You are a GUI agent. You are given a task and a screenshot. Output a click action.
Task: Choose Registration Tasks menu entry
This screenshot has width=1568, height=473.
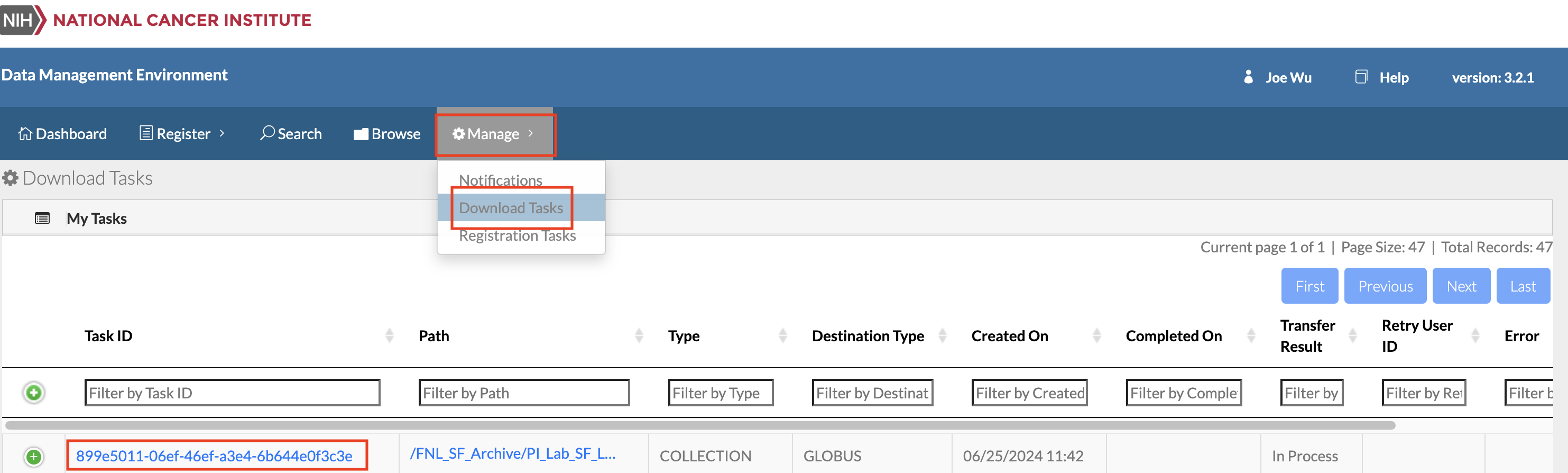(517, 236)
